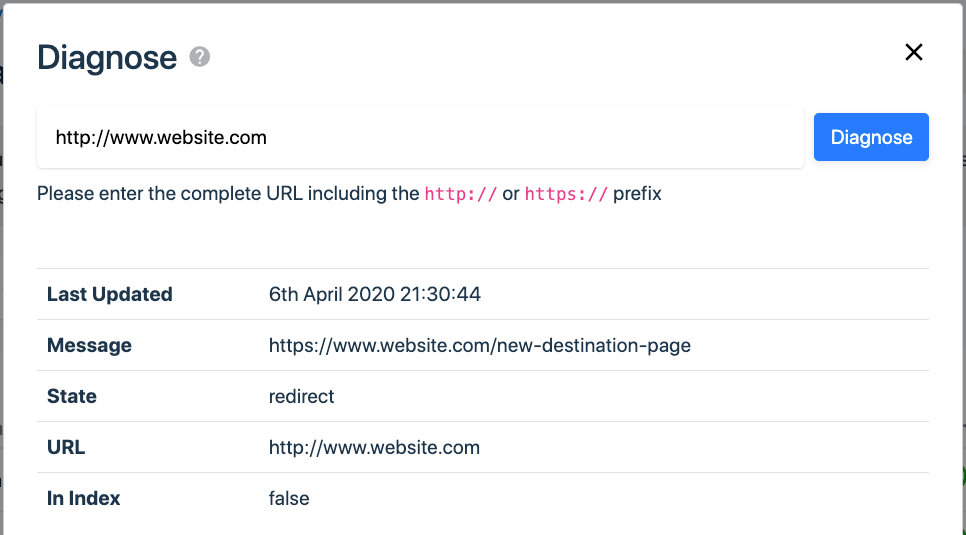Screen dimensions: 966x535
Task: Close the Diagnose dialog with the X
Action: (x=914, y=52)
